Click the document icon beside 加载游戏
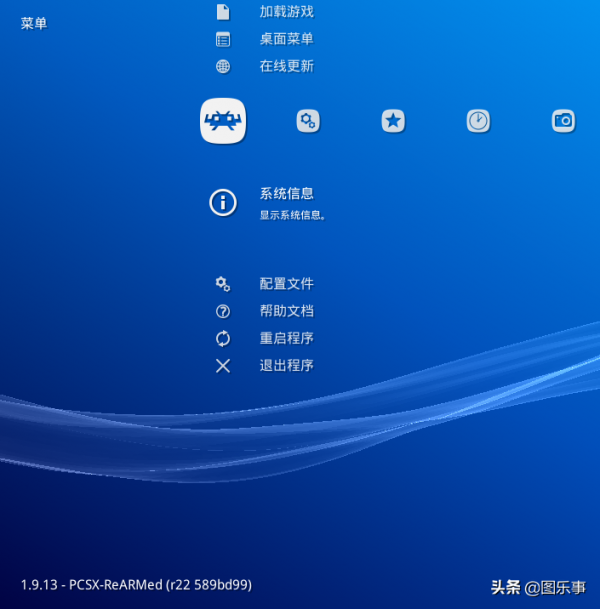 point(223,12)
